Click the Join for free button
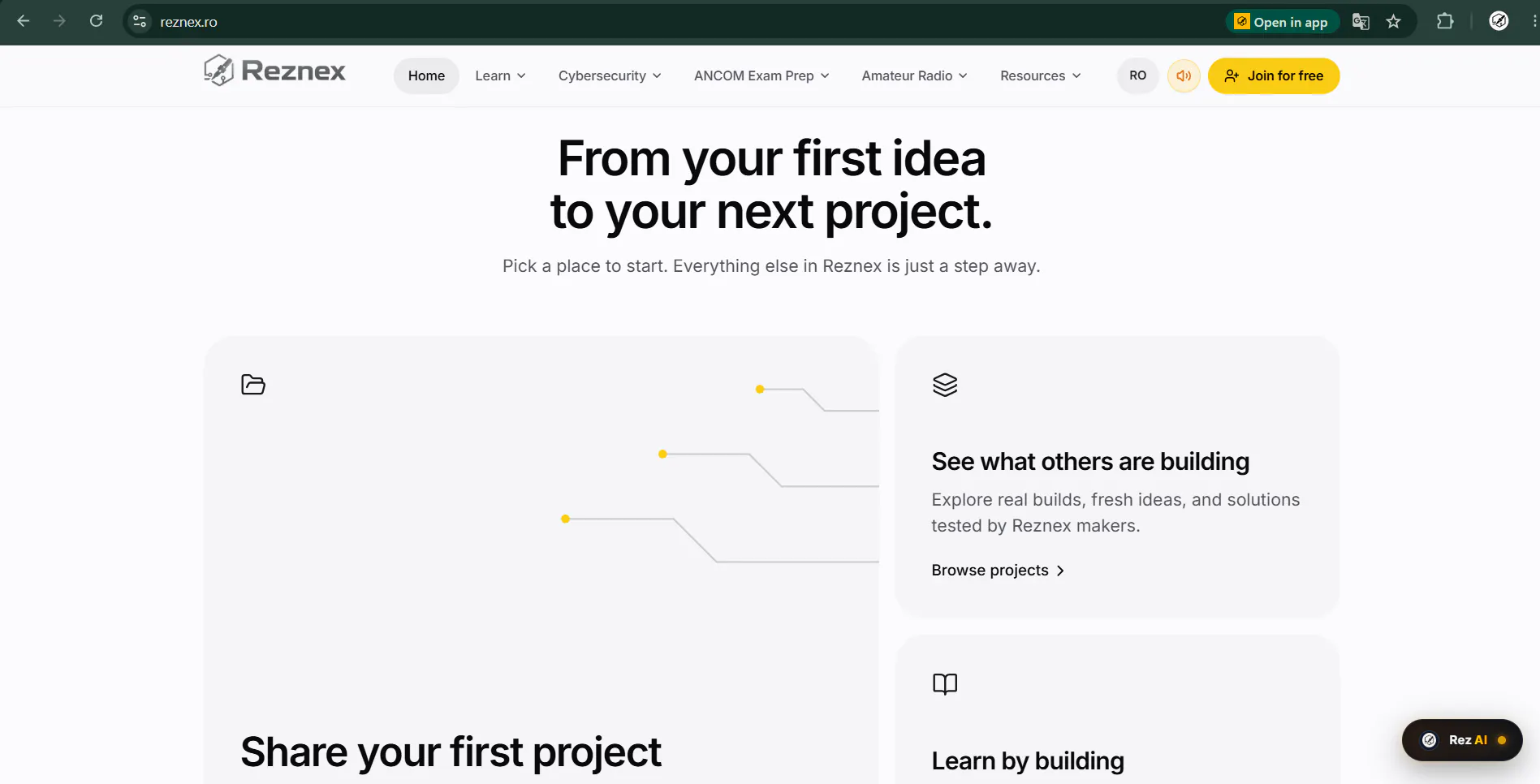Image resolution: width=1540 pixels, height=784 pixels. coord(1273,75)
